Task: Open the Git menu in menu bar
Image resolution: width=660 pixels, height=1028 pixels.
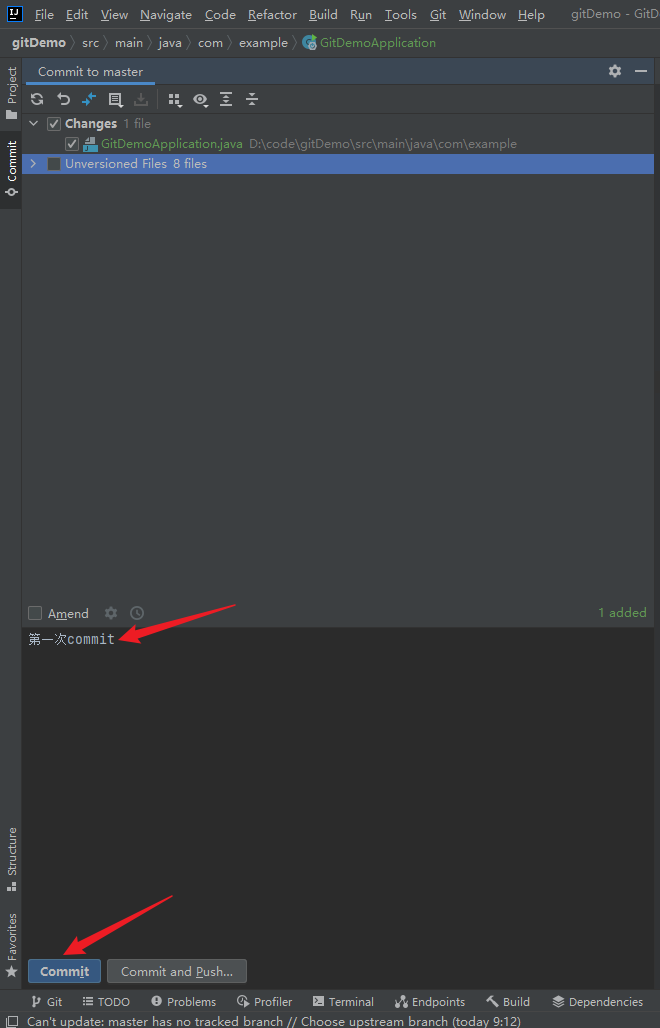Action: pyautogui.click(x=438, y=14)
